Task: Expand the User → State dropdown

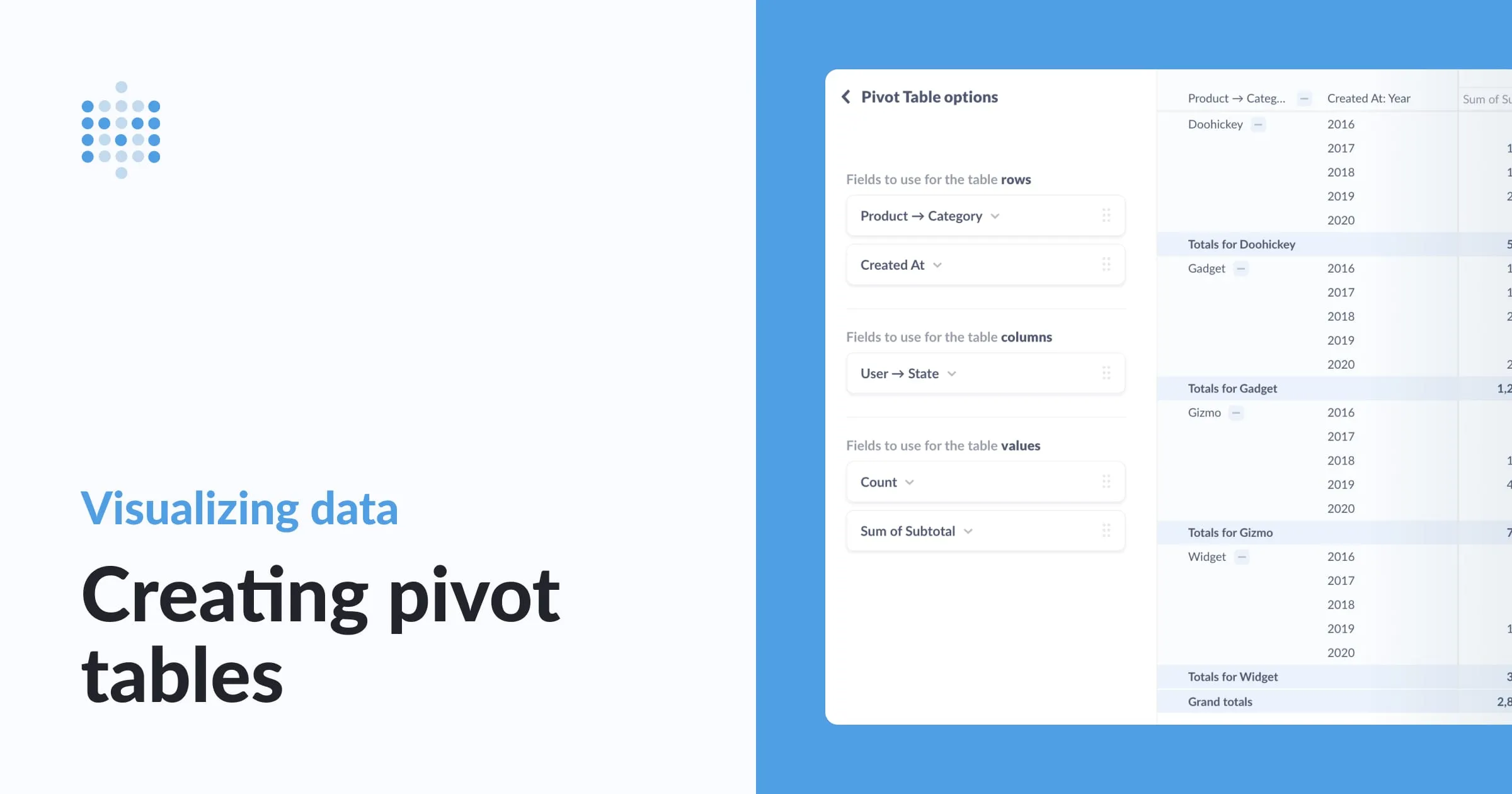Action: (951, 372)
